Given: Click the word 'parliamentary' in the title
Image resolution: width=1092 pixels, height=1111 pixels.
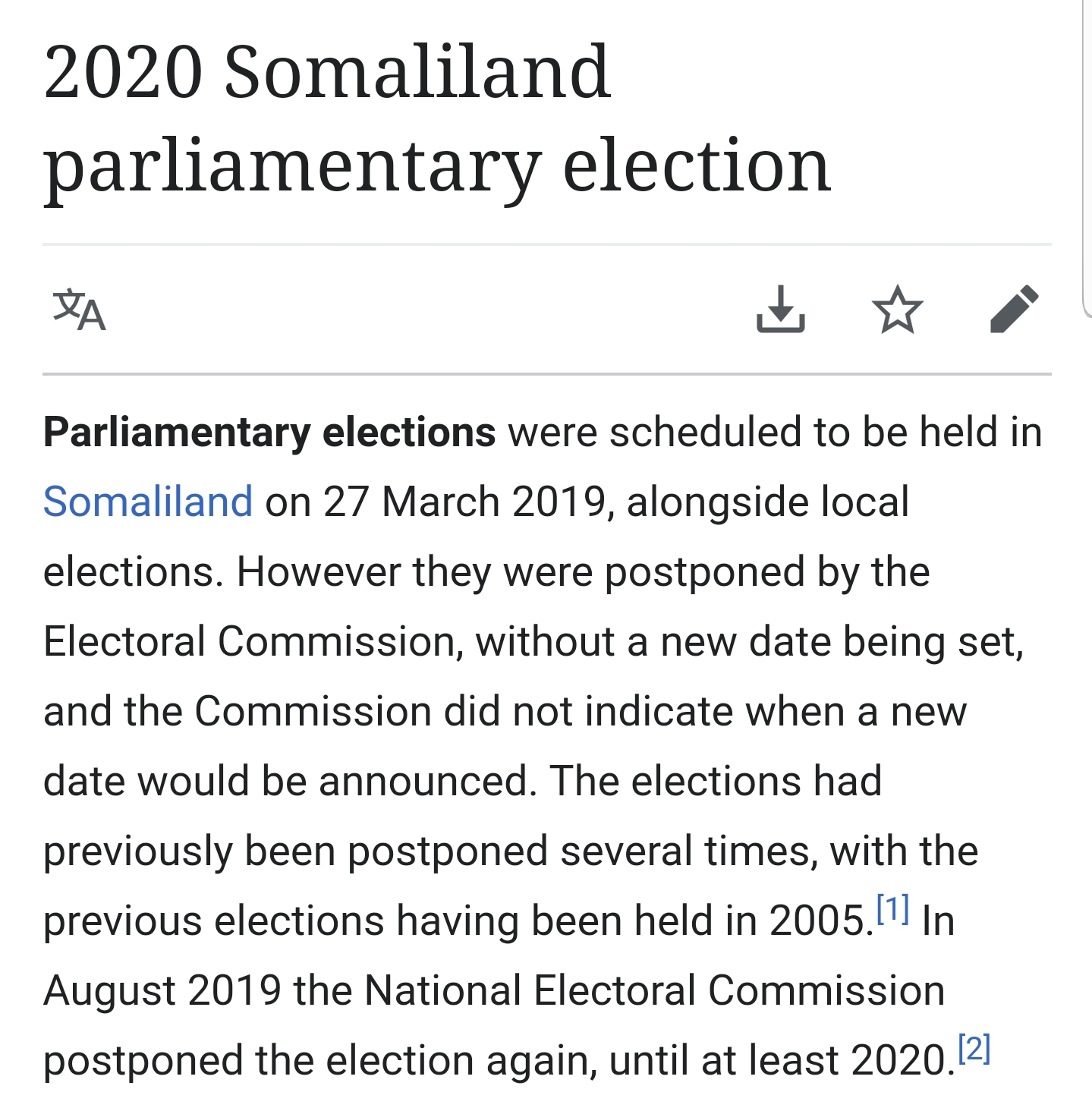Looking at the screenshot, I should [292, 167].
